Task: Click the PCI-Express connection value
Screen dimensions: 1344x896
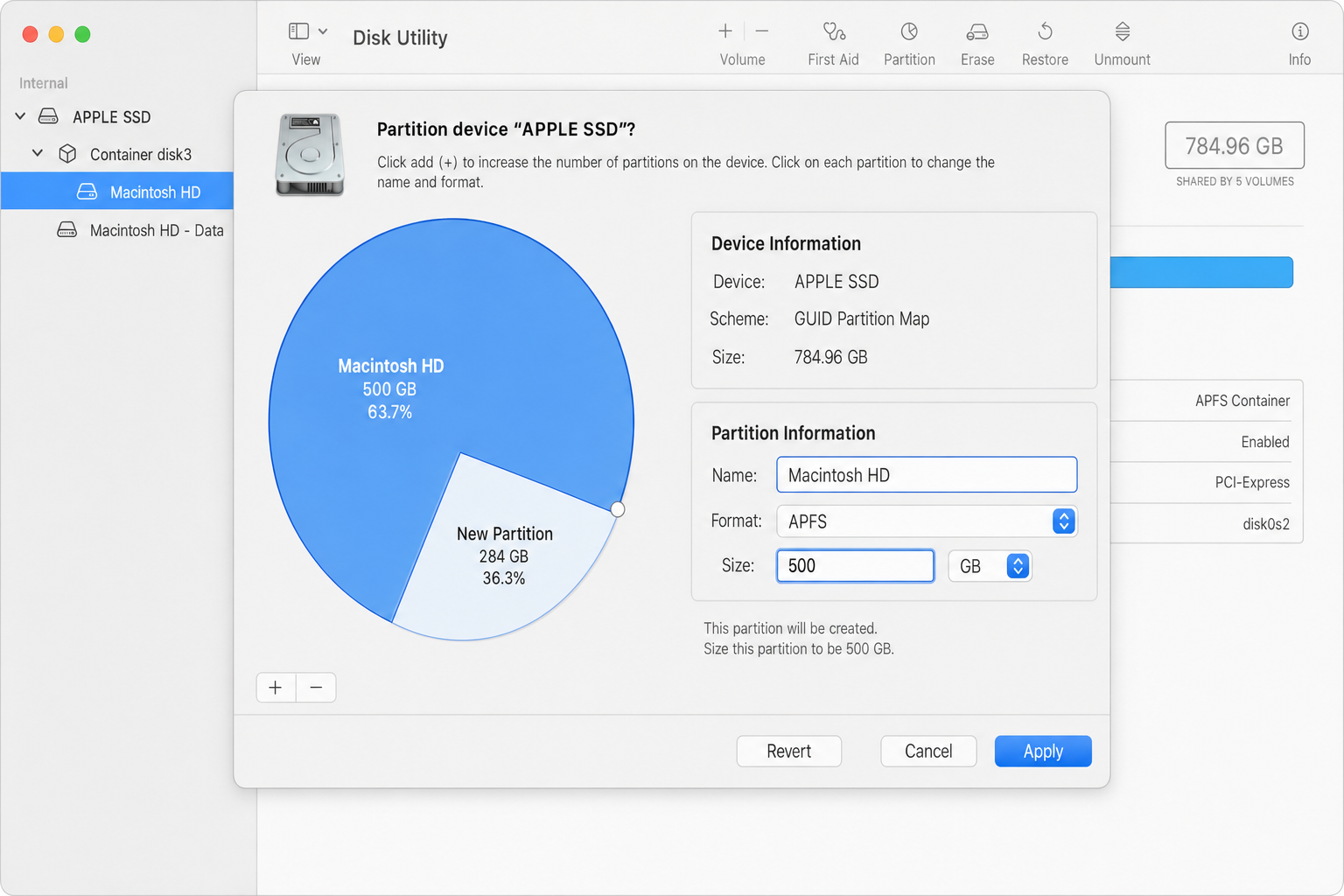Action: [x=1252, y=482]
